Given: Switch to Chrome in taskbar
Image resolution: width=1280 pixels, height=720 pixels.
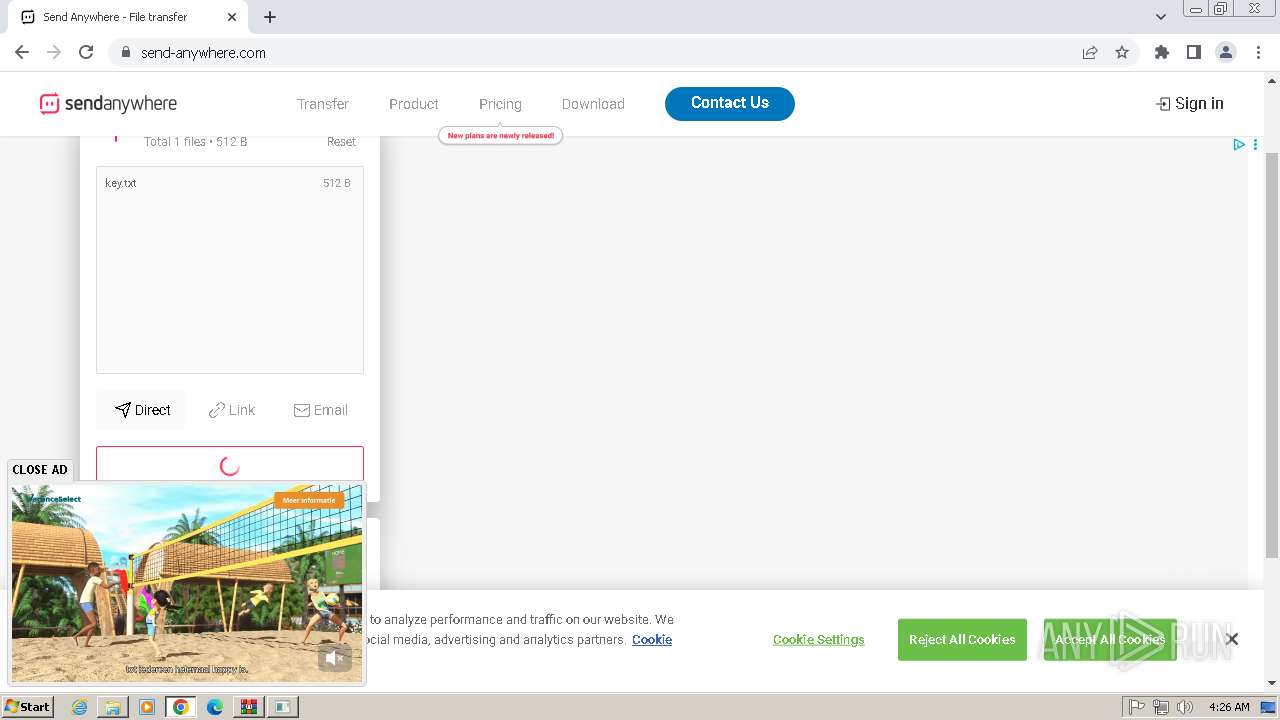Looking at the screenshot, I should pyautogui.click(x=181, y=707).
